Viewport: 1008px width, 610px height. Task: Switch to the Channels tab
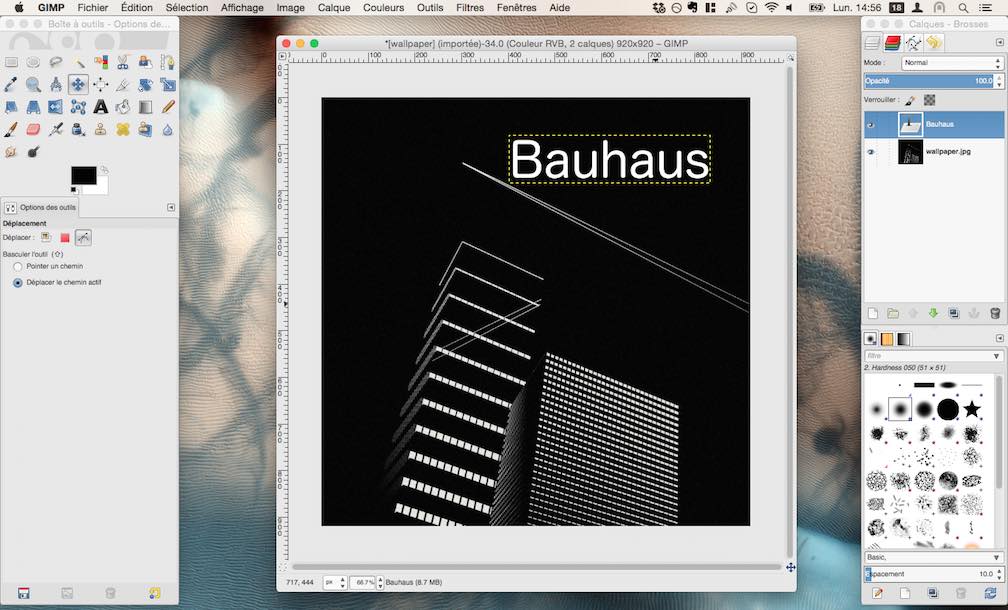[892, 43]
